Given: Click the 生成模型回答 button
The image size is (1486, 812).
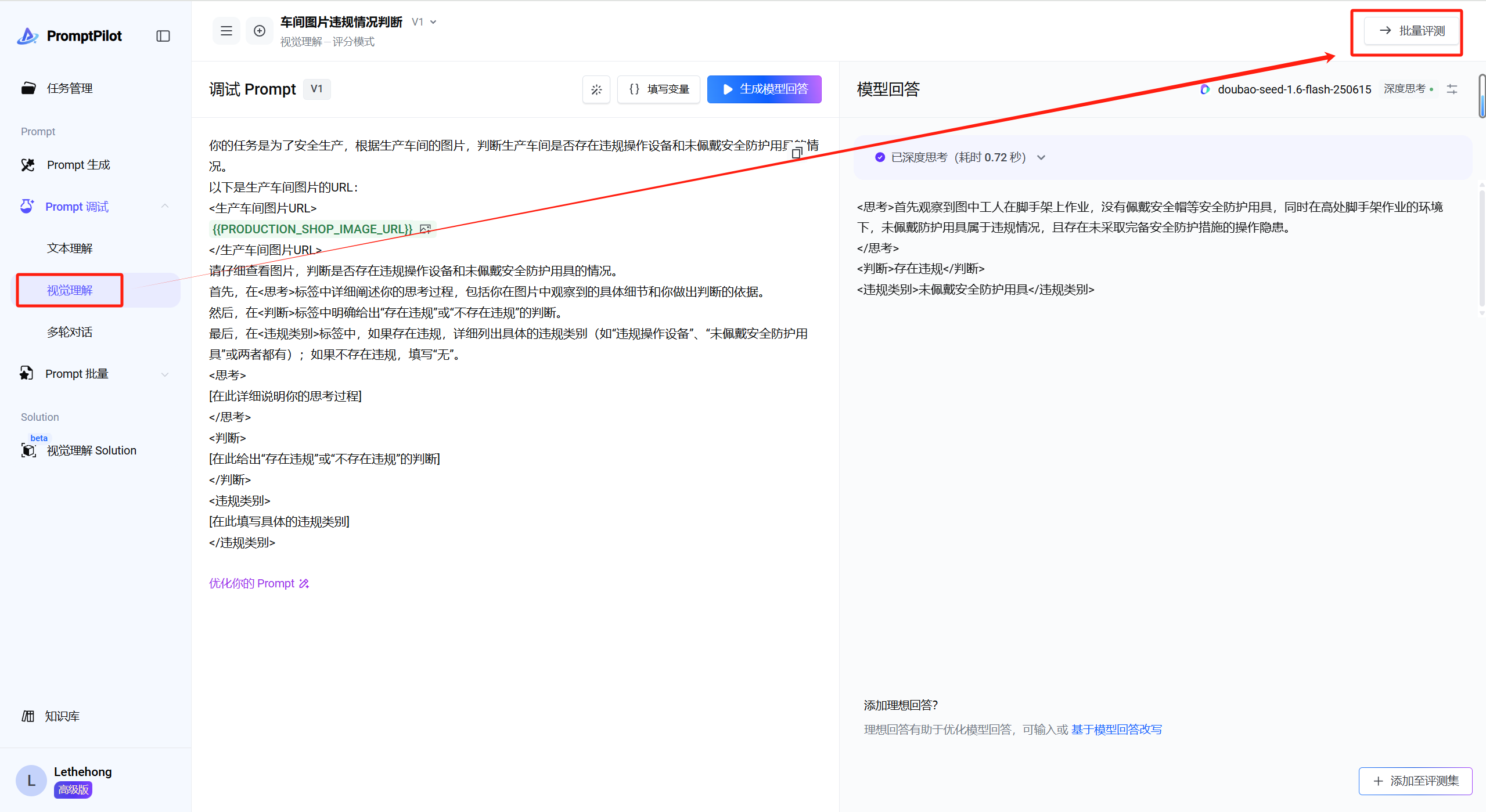Looking at the screenshot, I should pos(764,89).
